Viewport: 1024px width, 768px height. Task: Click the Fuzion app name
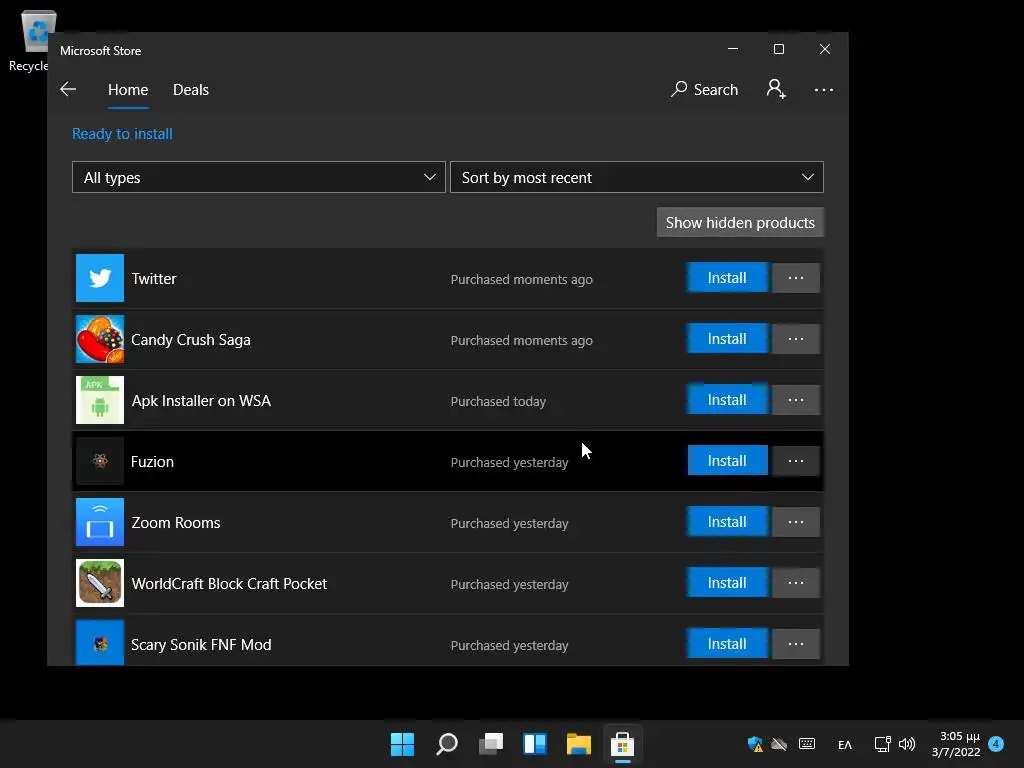point(152,462)
